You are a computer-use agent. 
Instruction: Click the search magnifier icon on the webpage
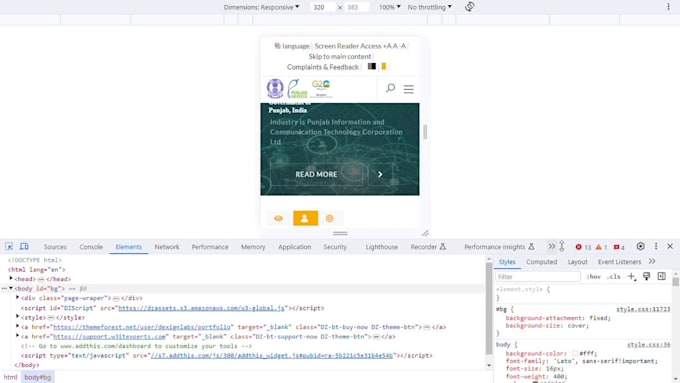(390, 88)
